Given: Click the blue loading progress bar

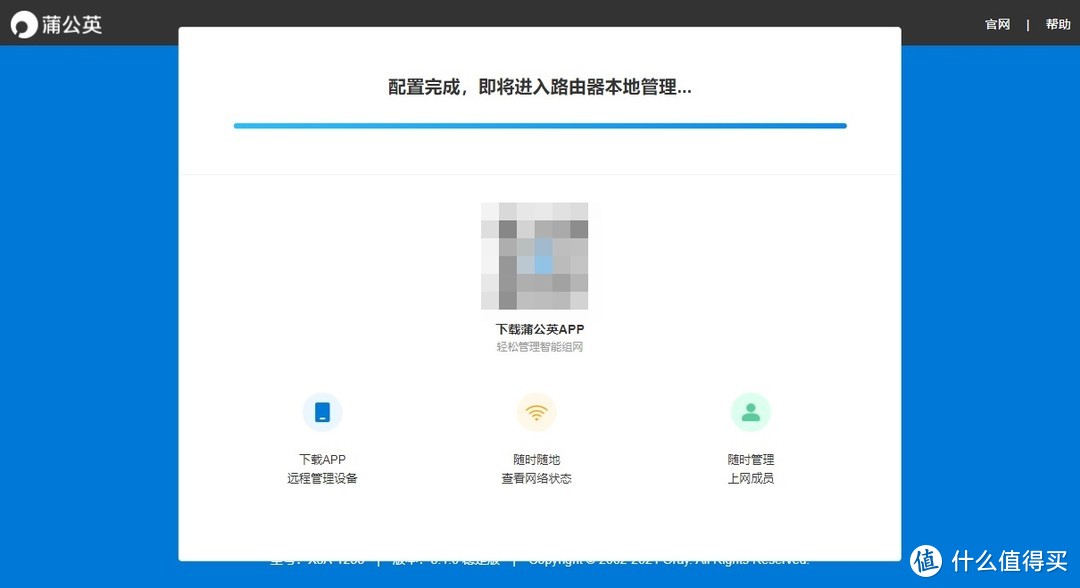Looking at the screenshot, I should tap(539, 125).
